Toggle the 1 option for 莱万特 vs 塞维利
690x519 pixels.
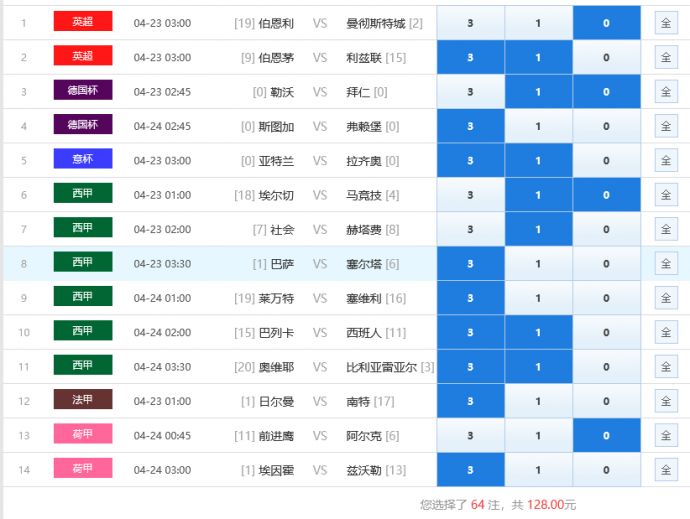pos(538,298)
